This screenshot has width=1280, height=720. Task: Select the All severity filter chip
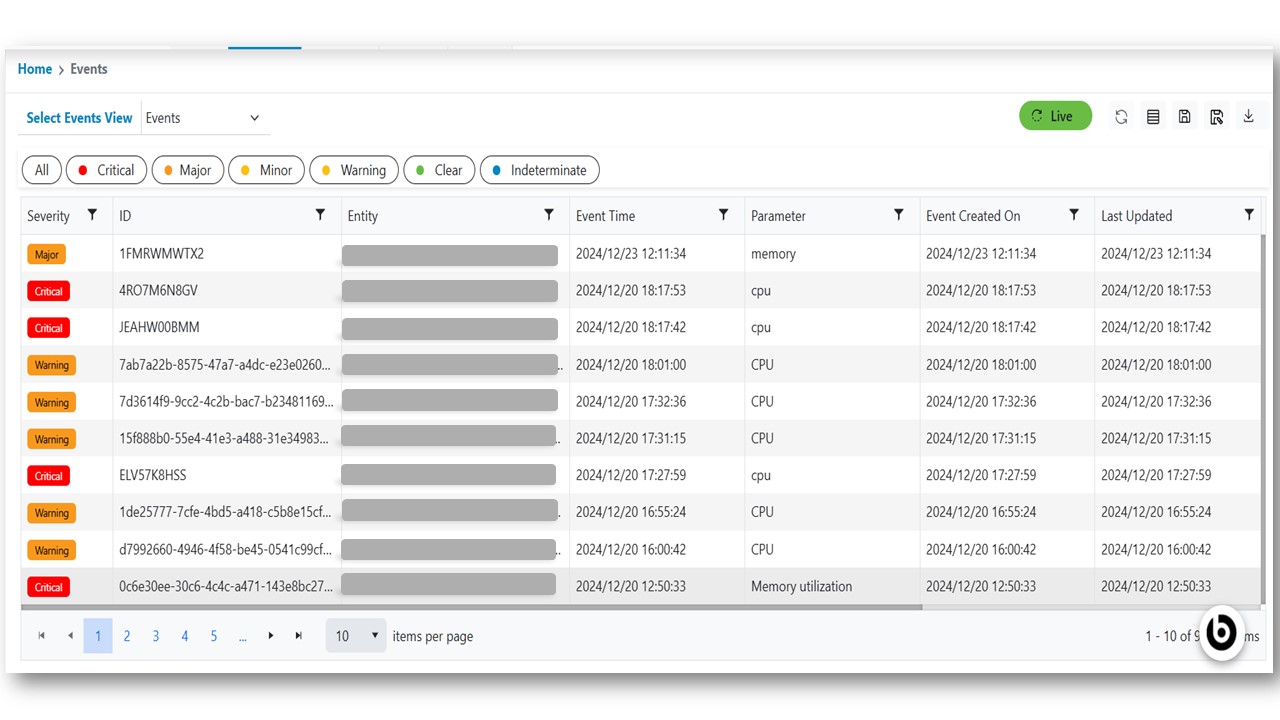[42, 170]
